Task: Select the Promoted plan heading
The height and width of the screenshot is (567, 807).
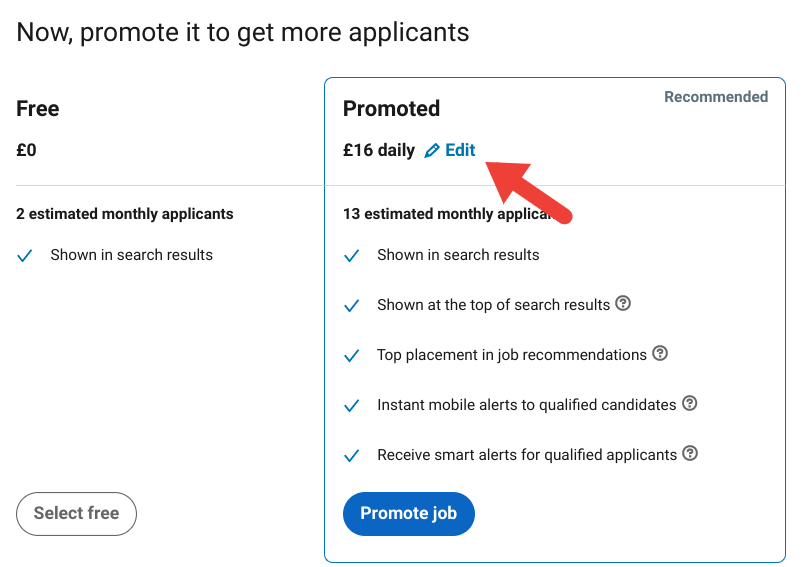Action: point(391,109)
